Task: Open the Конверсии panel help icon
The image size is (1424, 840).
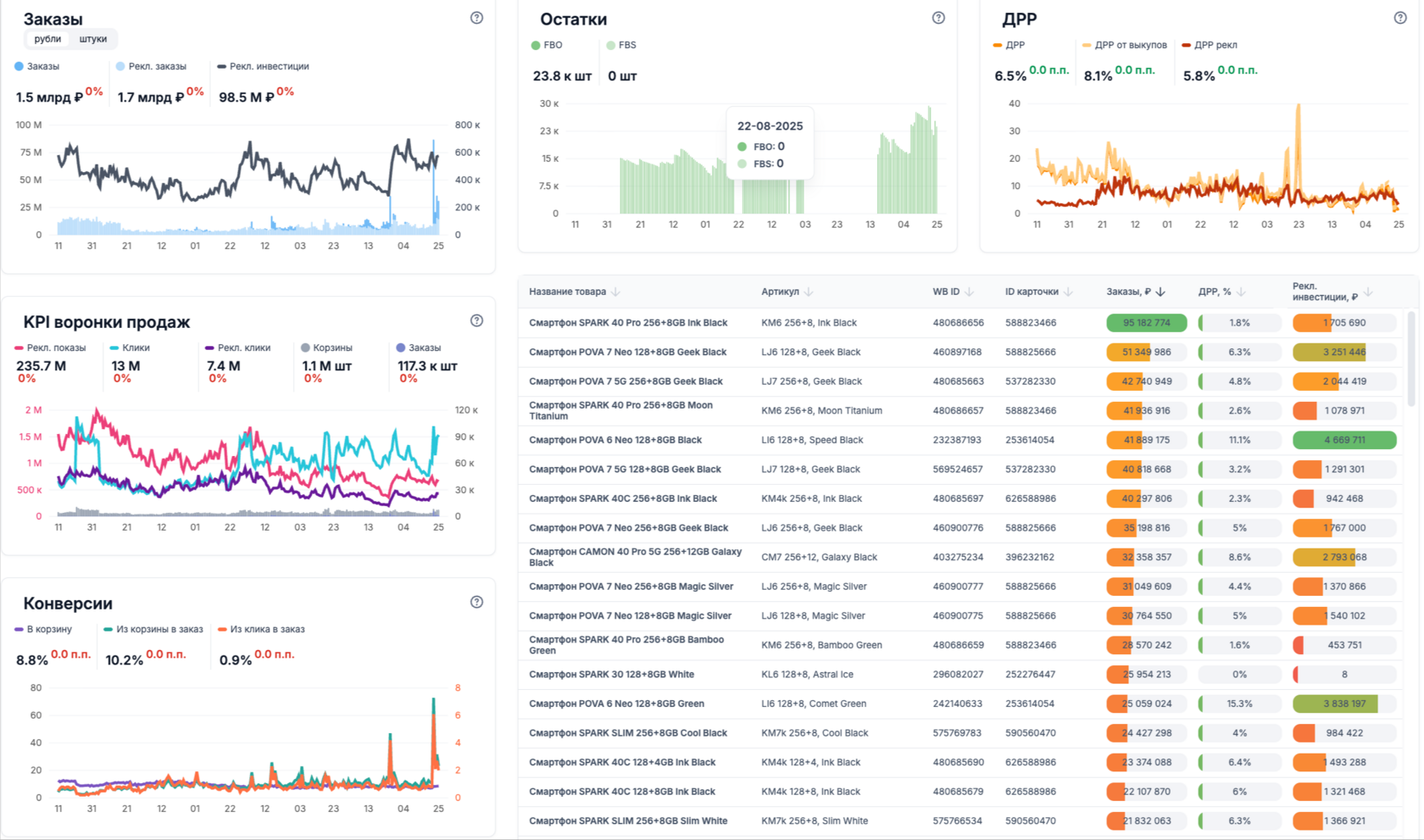Action: [476, 602]
